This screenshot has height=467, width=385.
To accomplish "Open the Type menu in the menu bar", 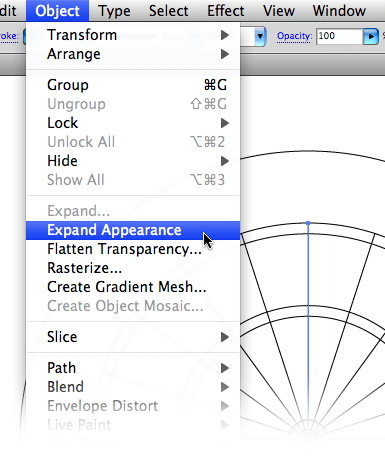I will pyautogui.click(x=114, y=11).
